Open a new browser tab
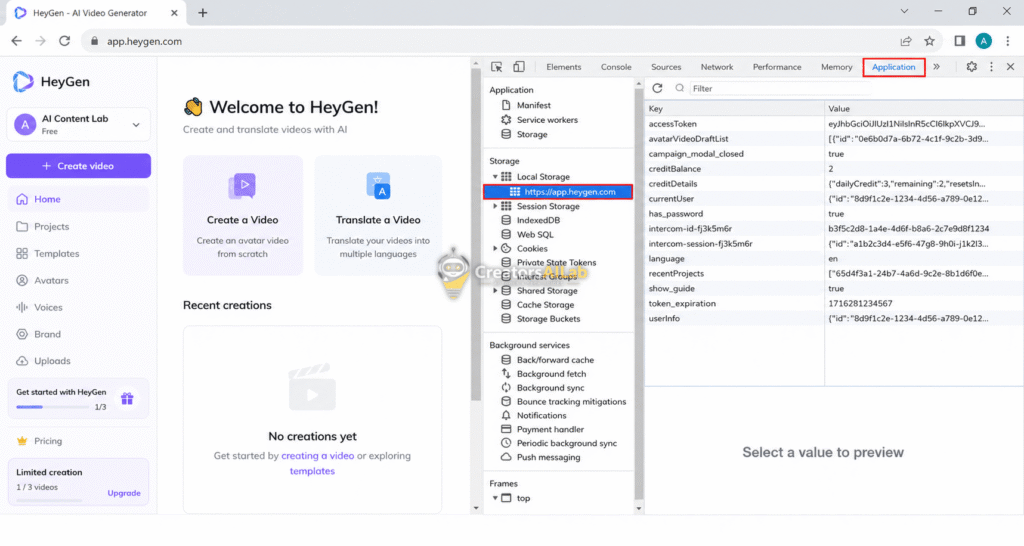 202,13
